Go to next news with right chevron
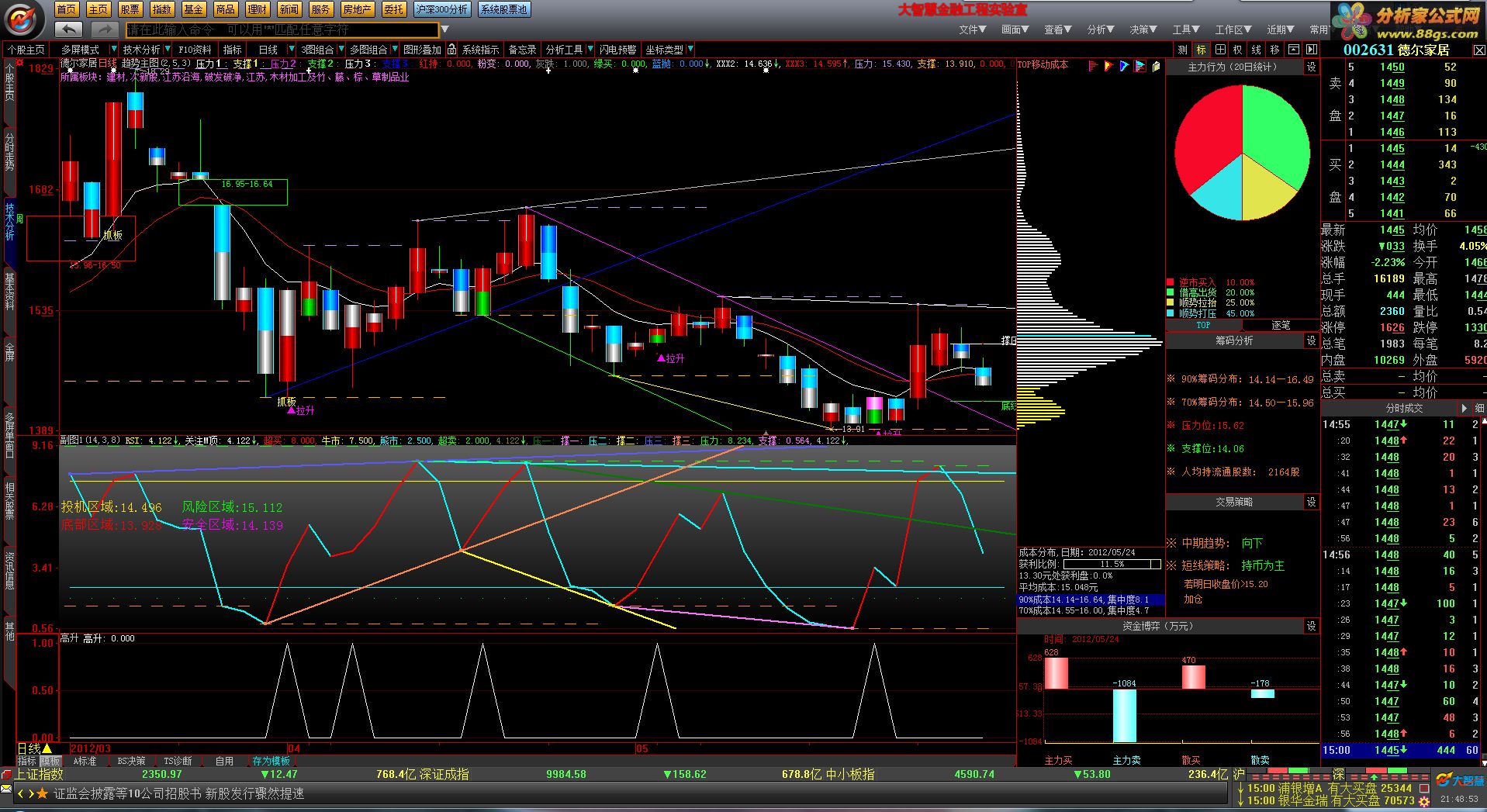Screen dimensions: 1487x812 click(30, 793)
